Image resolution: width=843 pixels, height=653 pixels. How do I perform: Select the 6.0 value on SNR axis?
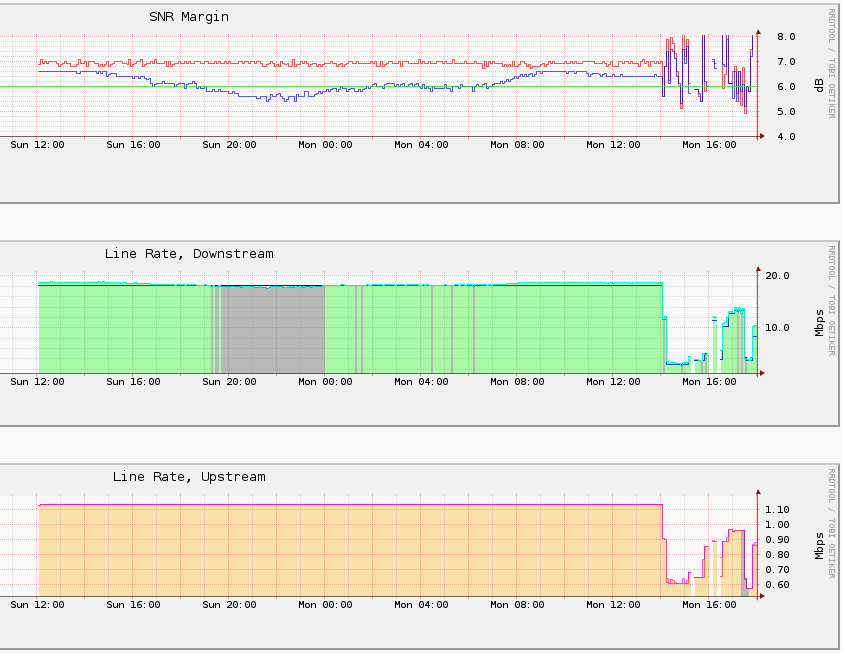(x=786, y=87)
